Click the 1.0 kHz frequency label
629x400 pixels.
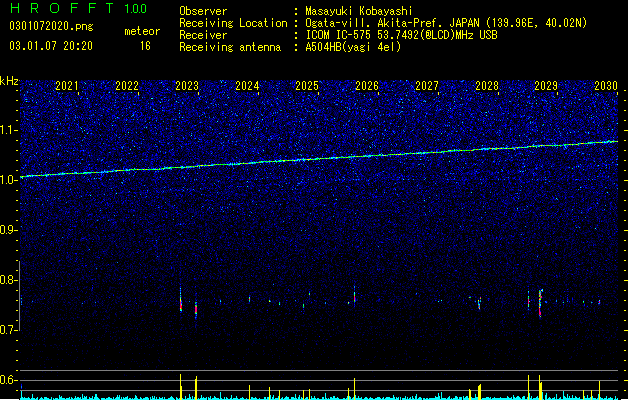(x=9, y=180)
